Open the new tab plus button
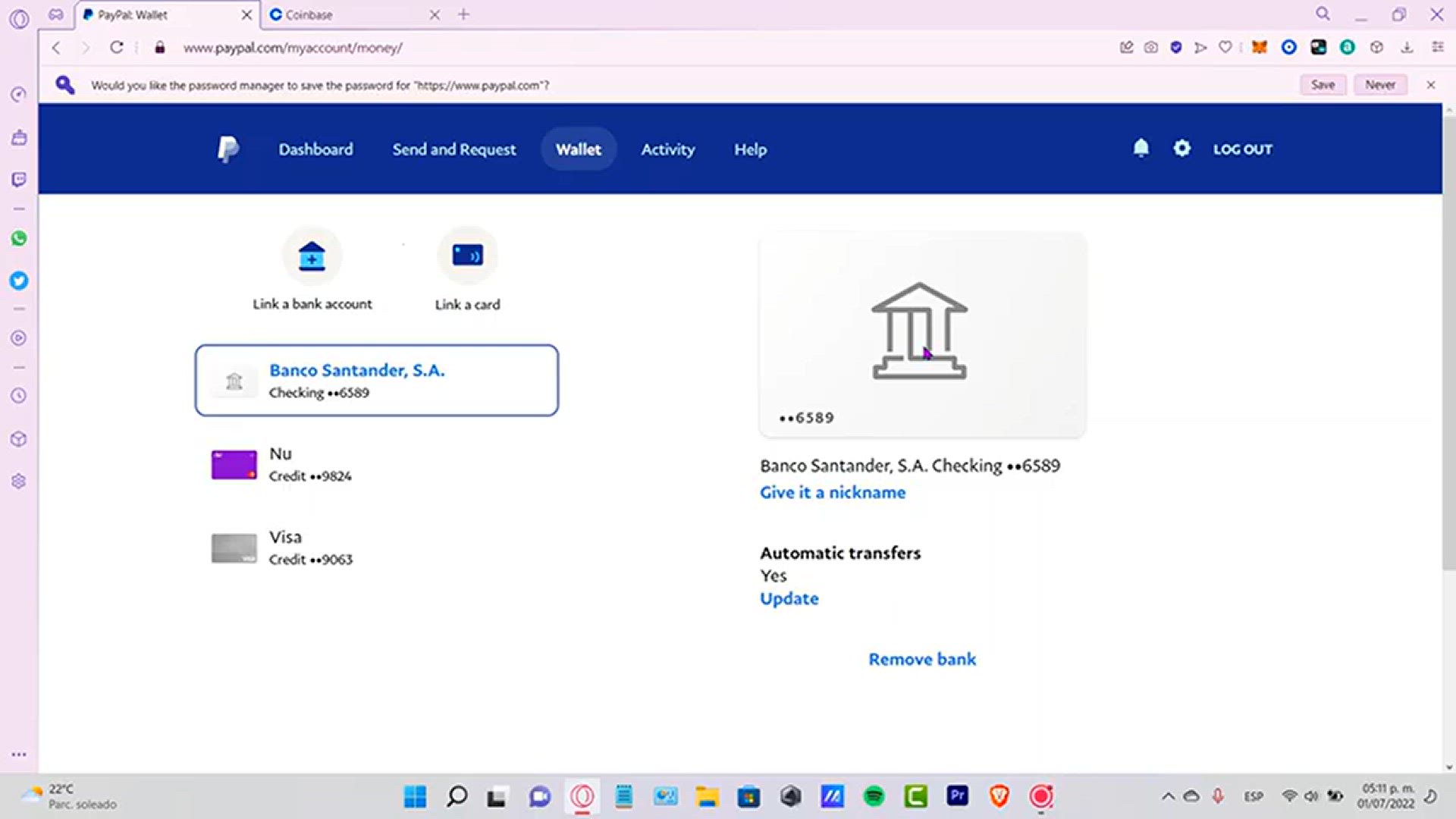This screenshot has height=819, width=1456. point(463,14)
